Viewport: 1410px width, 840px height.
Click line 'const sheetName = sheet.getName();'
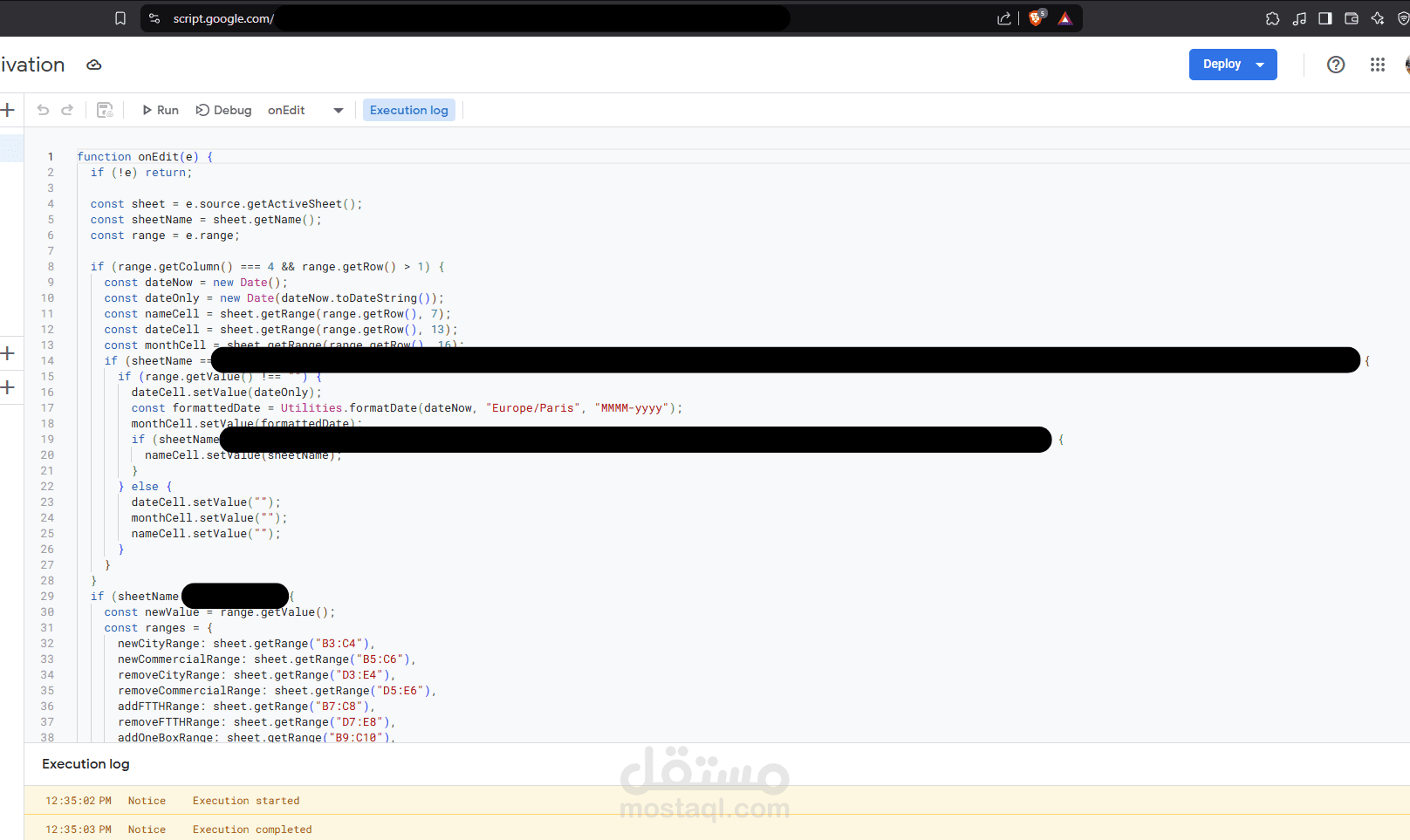(206, 220)
